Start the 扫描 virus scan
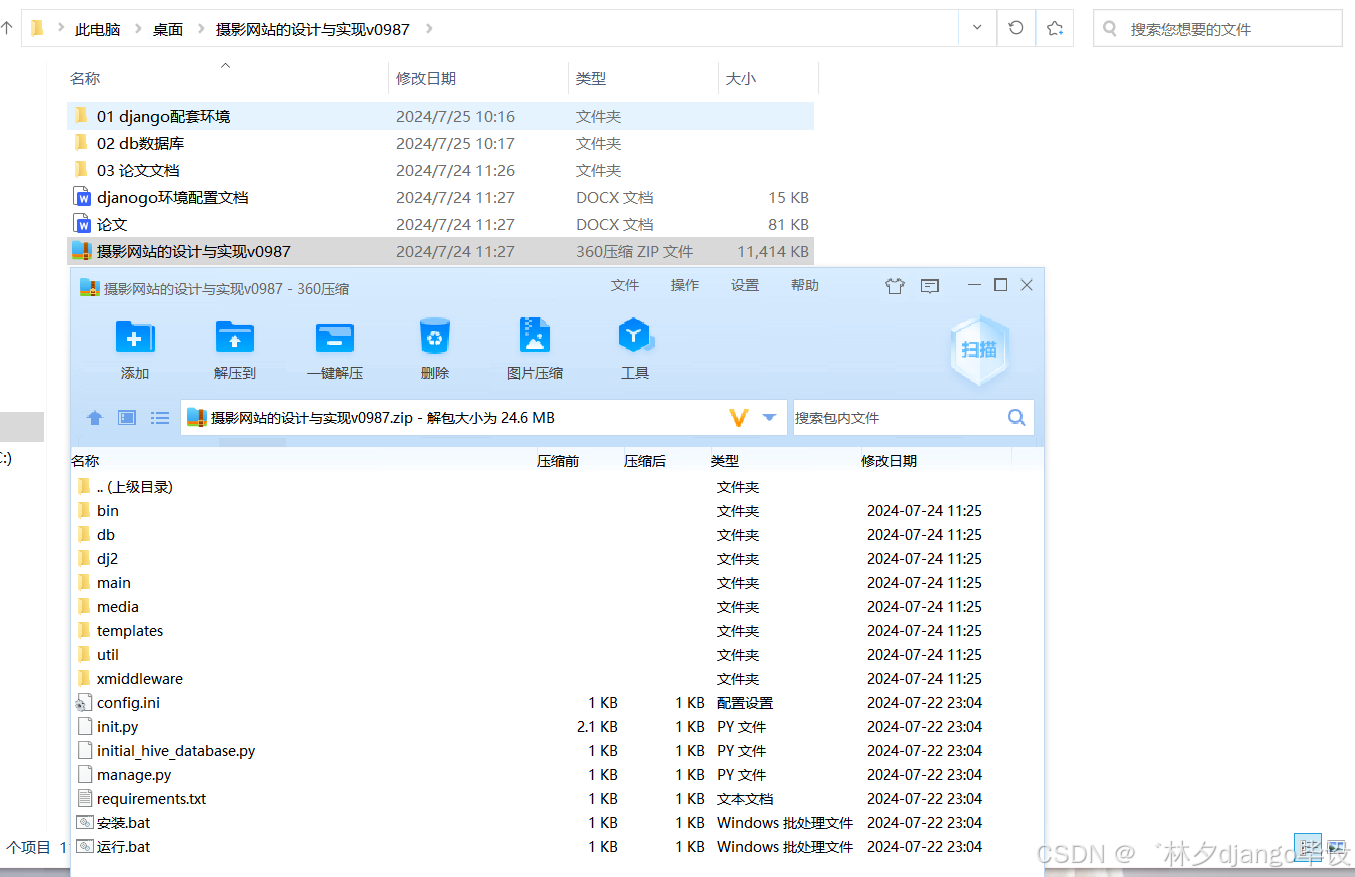The height and width of the screenshot is (877, 1355). (x=977, y=350)
